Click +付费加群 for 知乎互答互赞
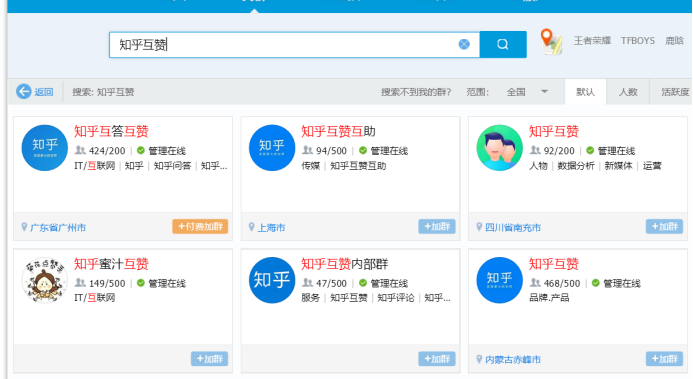693x379 pixels. (x=200, y=227)
